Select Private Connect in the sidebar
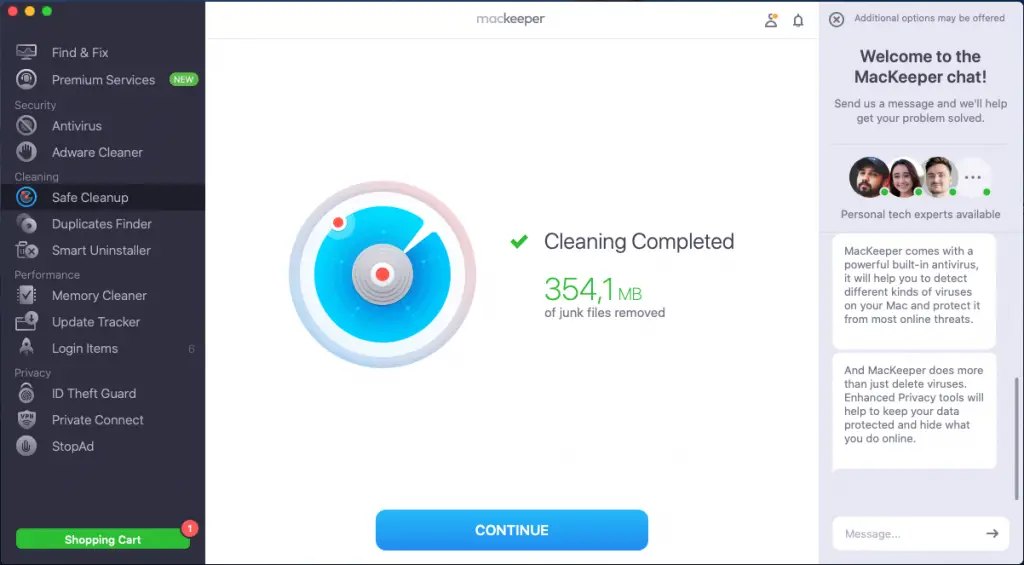This screenshot has height=565, width=1024. click(103, 420)
